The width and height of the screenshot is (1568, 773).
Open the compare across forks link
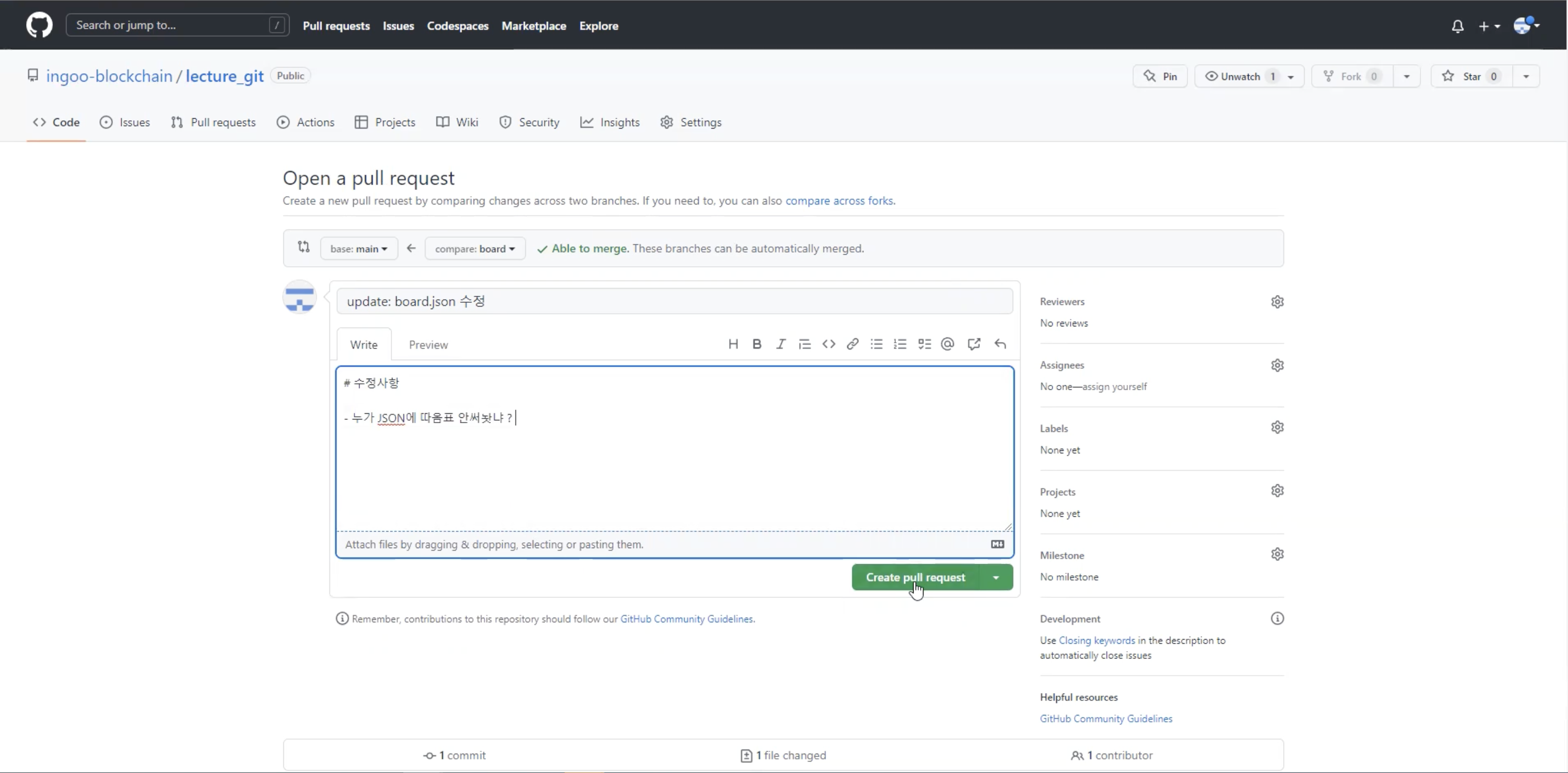839,200
